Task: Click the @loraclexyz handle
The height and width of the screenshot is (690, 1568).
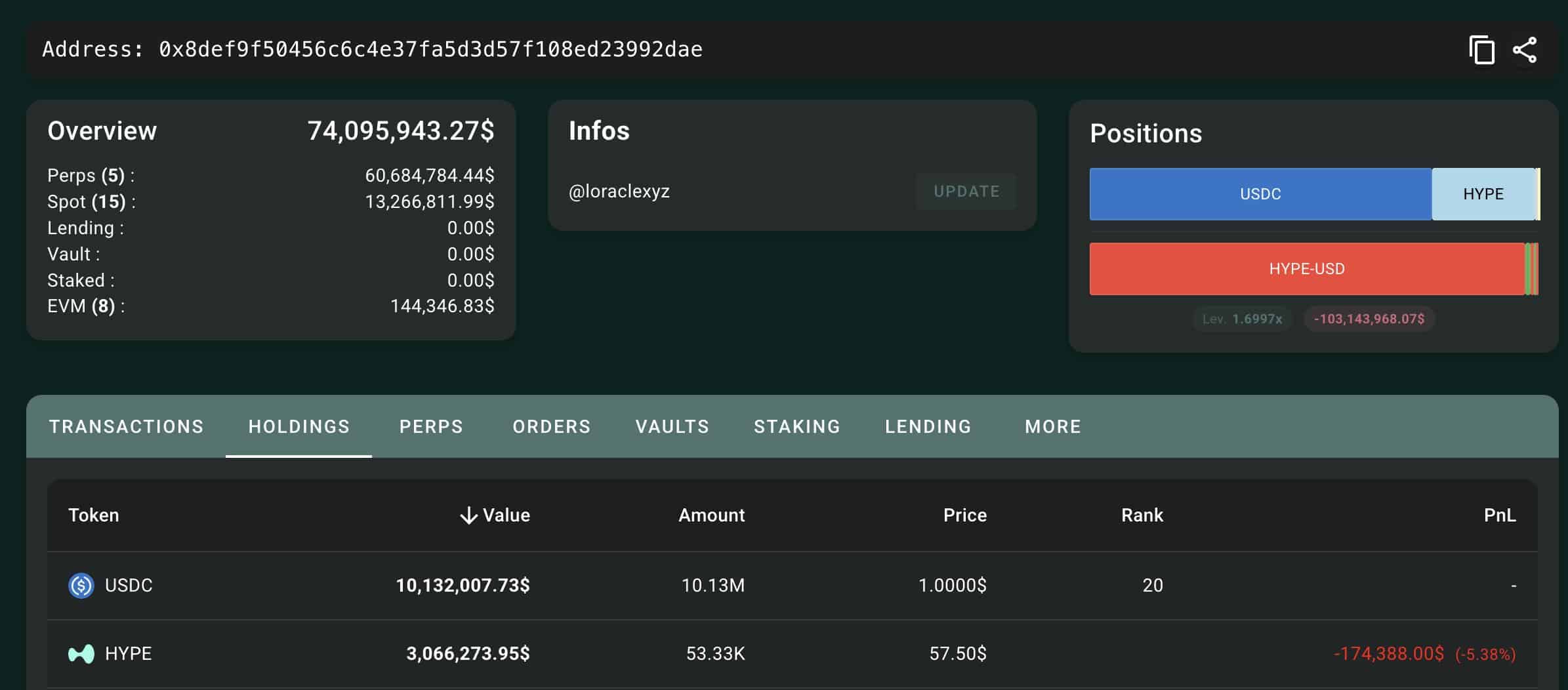Action: (619, 192)
